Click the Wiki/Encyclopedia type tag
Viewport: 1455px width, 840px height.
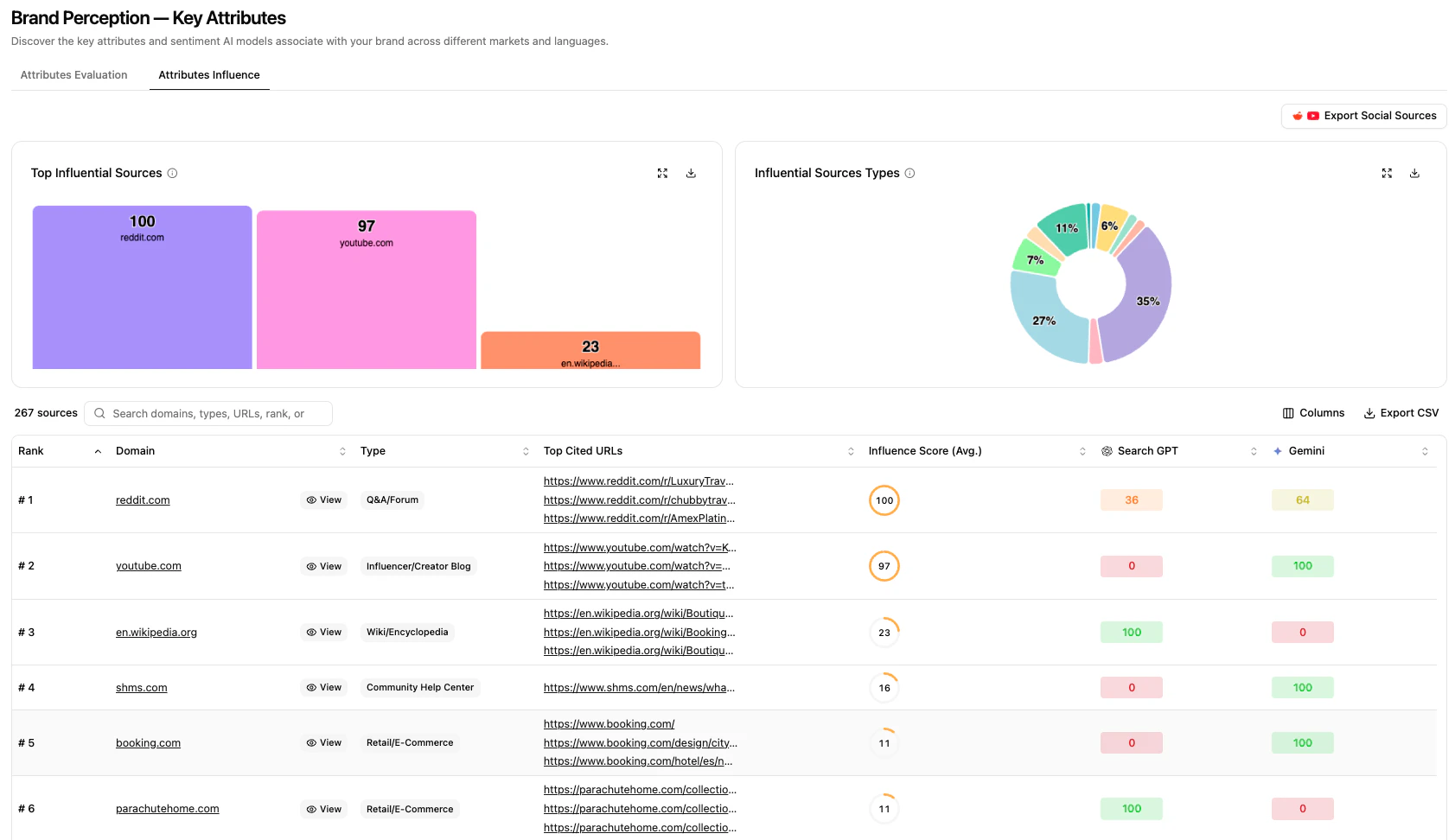pos(407,633)
